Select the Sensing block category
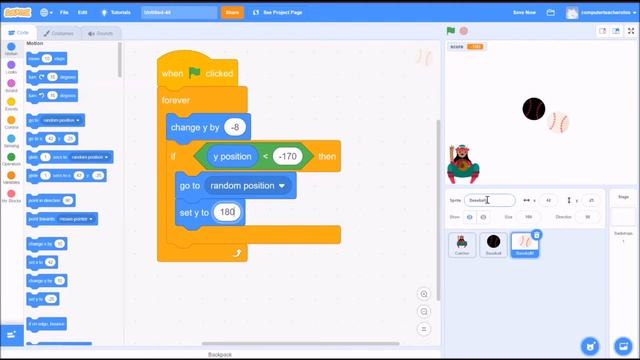Viewport: 640px width, 360px height. pos(11,141)
